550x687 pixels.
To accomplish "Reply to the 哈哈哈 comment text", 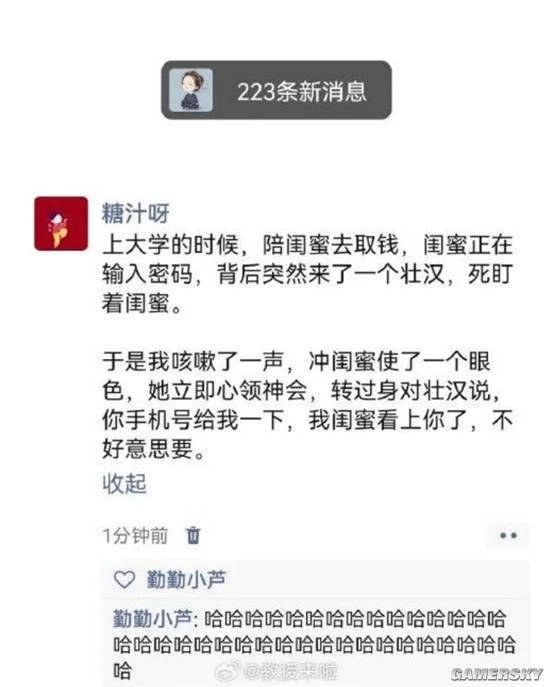I will (314, 644).
